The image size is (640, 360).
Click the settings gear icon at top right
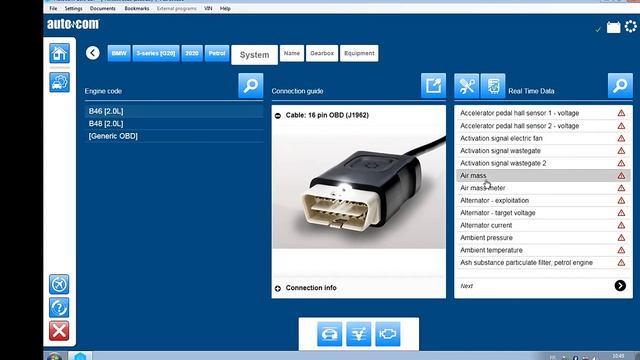(x=631, y=27)
